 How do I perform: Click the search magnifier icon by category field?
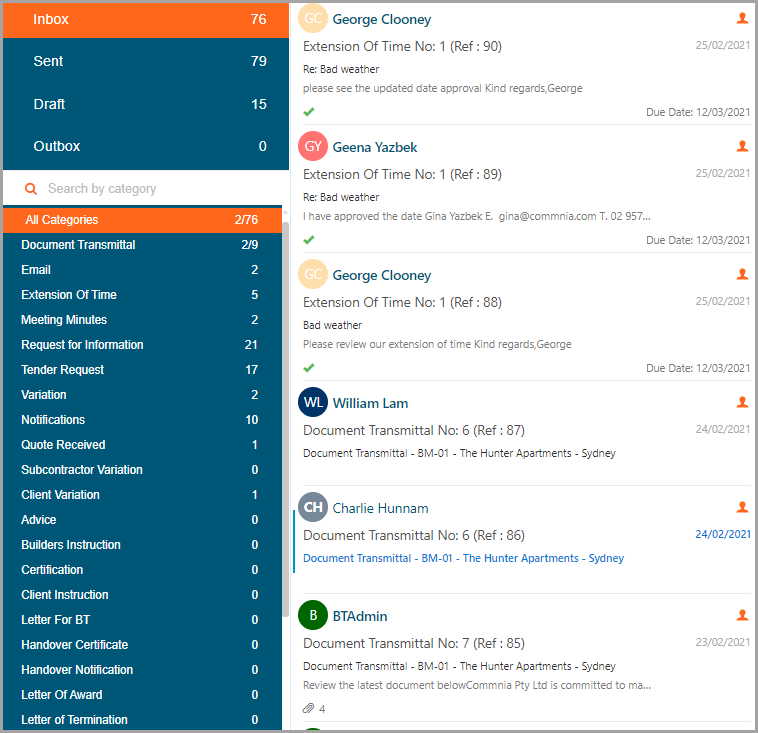31,189
